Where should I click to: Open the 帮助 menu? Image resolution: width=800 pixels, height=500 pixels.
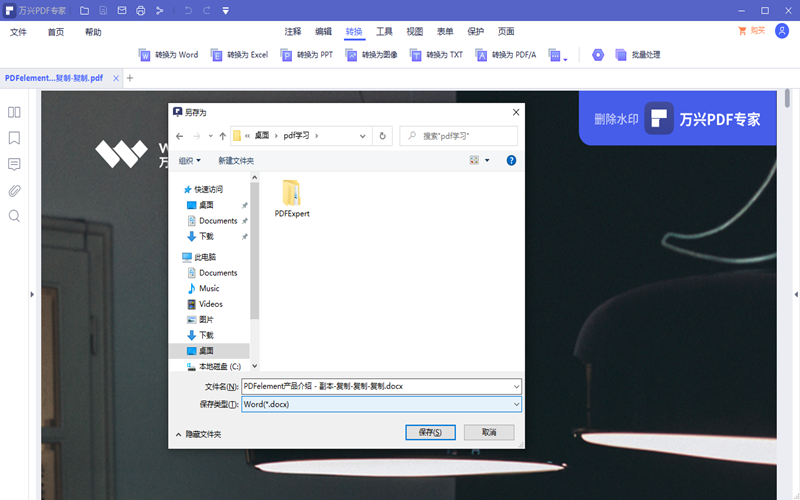(93, 32)
